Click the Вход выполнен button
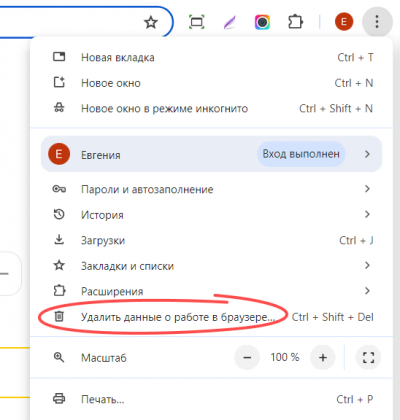 click(301, 154)
